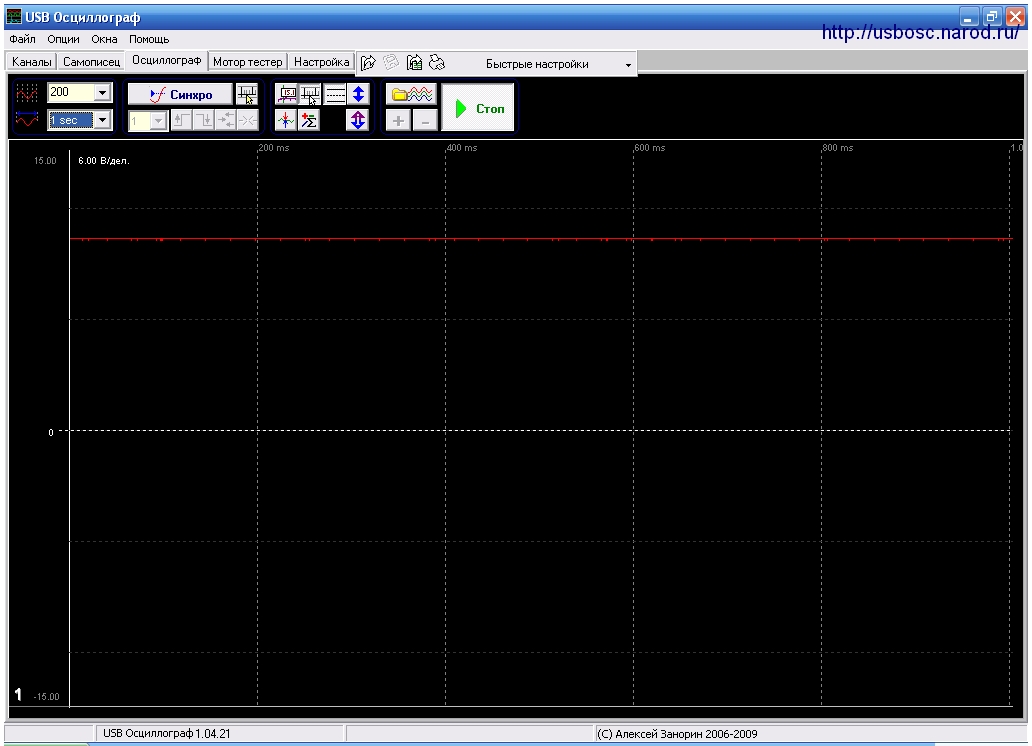The height and width of the screenshot is (746, 1032).
Task: Open the sample count dropdown showing 200
Action: (102, 93)
